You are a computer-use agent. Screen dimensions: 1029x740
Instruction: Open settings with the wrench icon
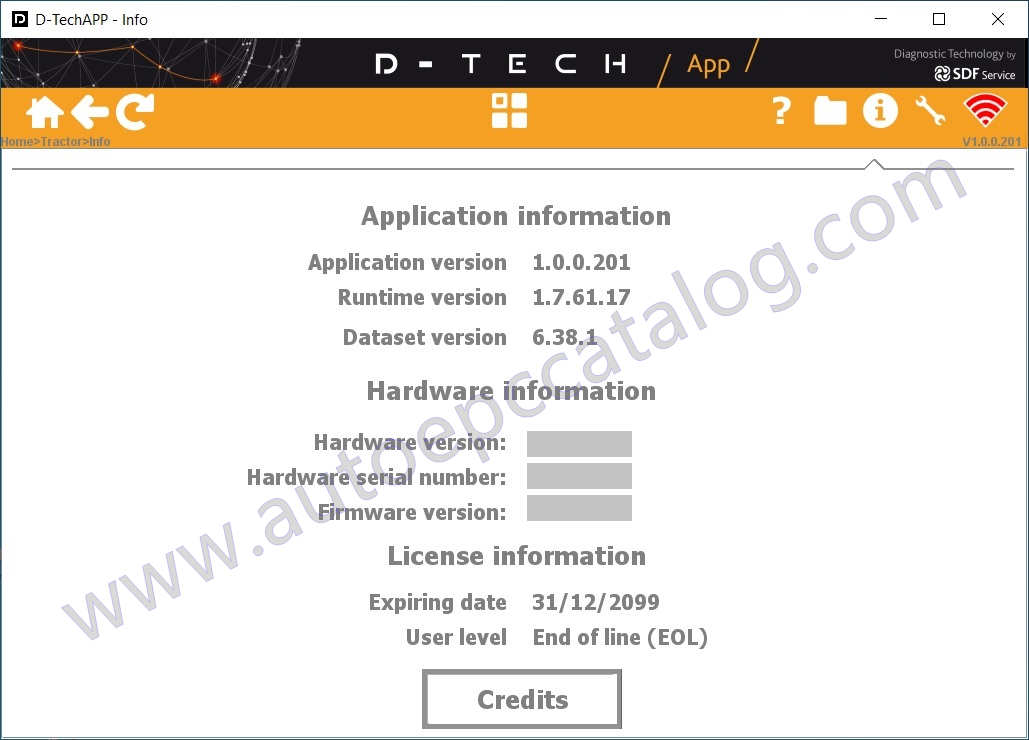click(931, 110)
